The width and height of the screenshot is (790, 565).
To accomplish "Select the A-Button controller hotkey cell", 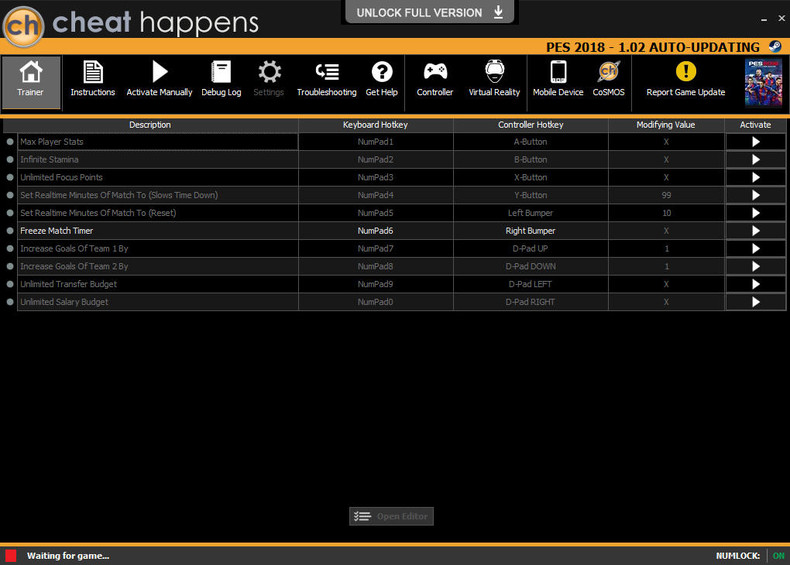I will click(x=531, y=142).
